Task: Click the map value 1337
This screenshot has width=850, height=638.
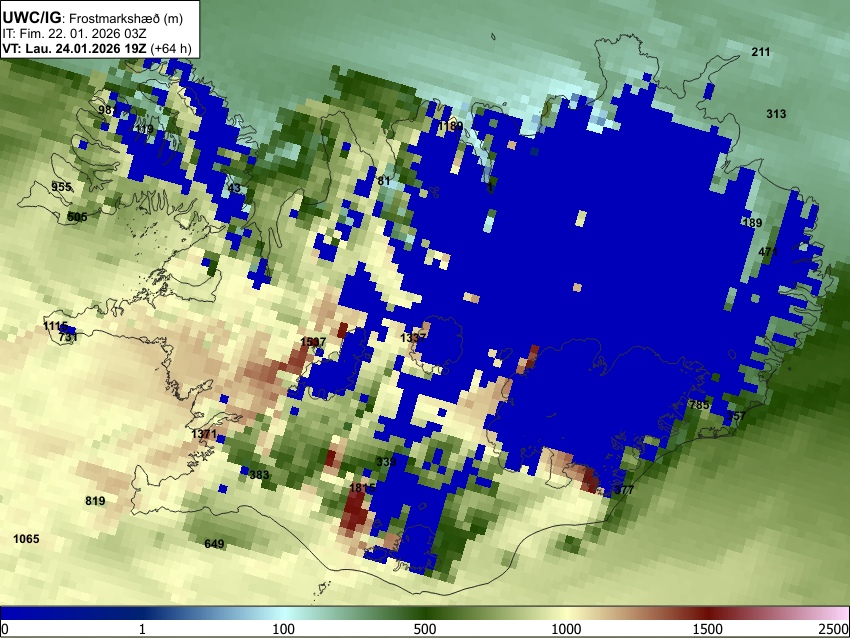Action: [413, 338]
